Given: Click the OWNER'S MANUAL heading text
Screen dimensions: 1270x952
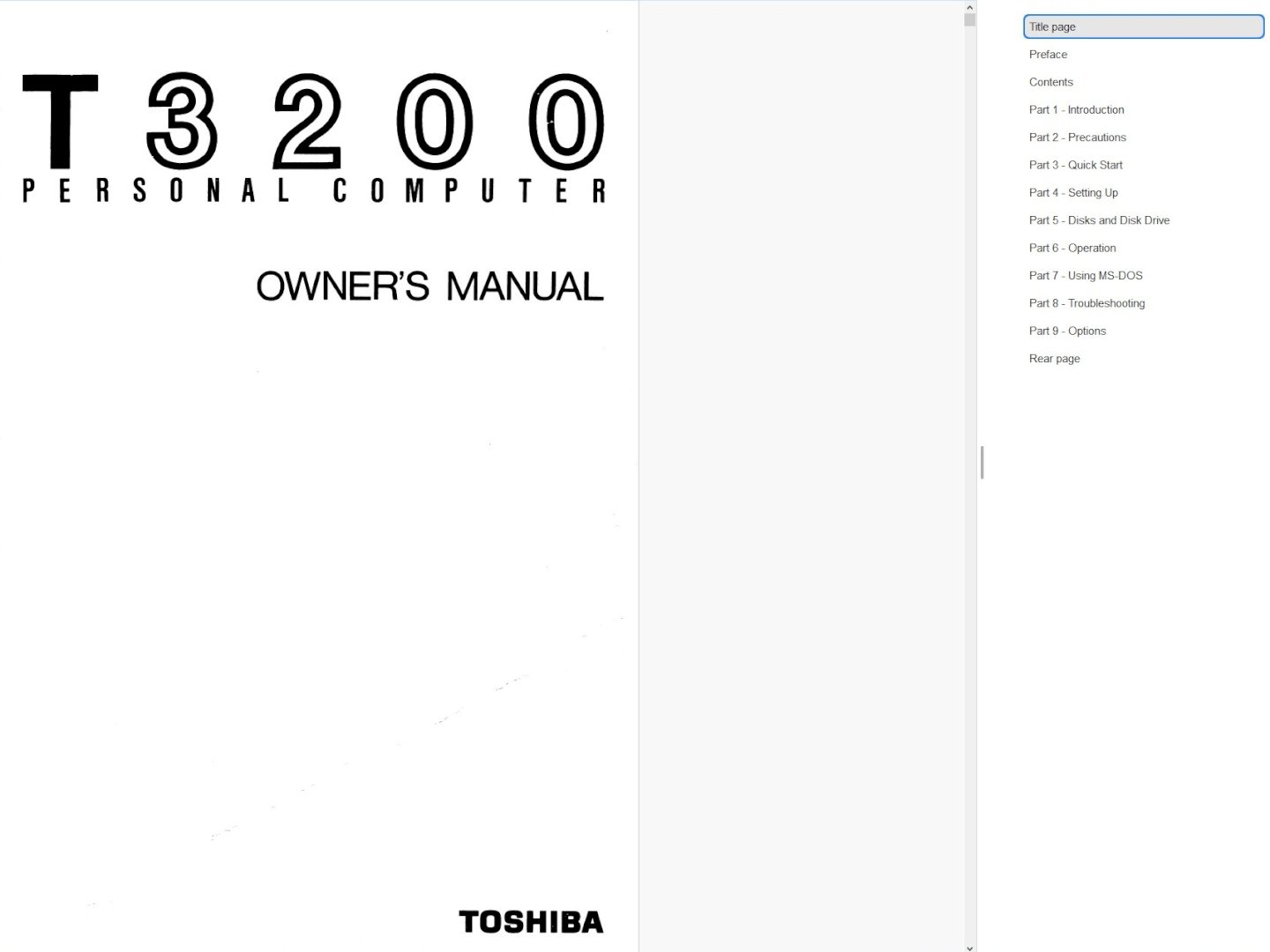Looking at the screenshot, I should (430, 286).
